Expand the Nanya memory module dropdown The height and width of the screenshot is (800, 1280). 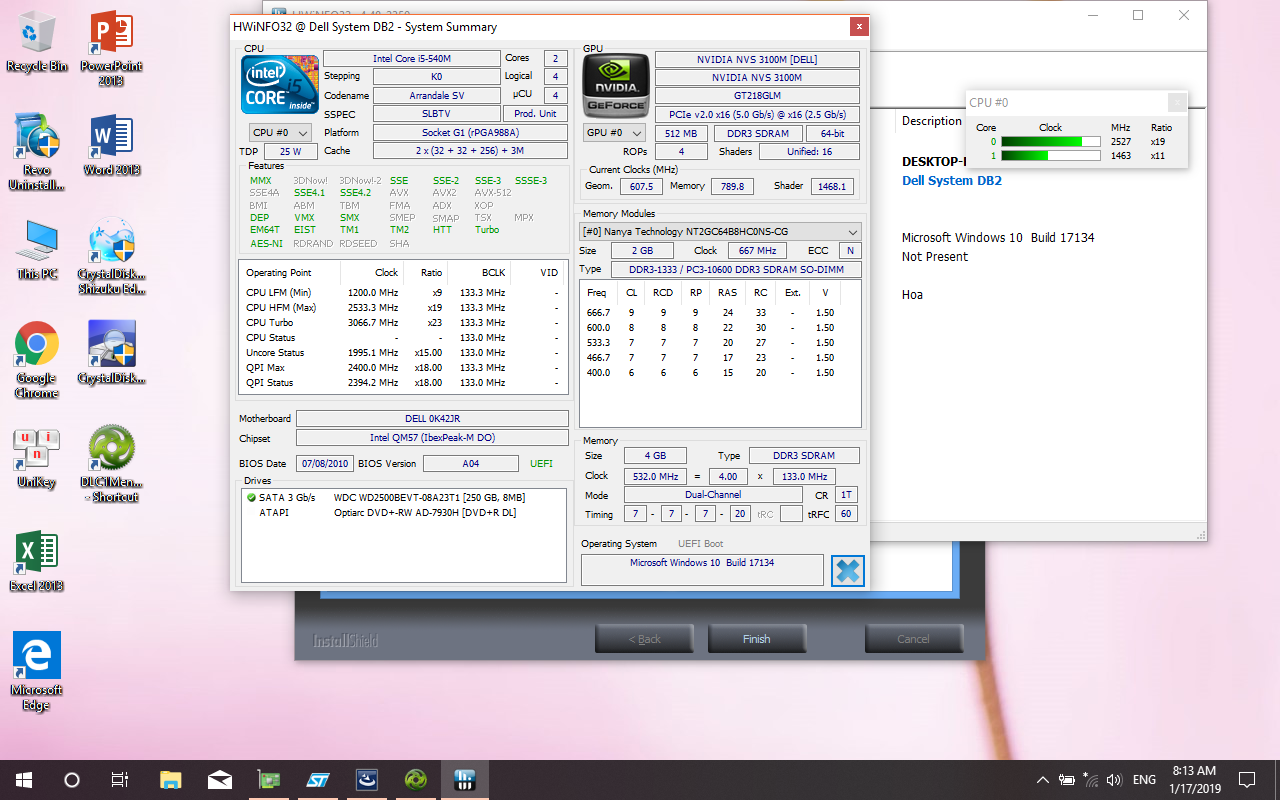[x=720, y=231]
